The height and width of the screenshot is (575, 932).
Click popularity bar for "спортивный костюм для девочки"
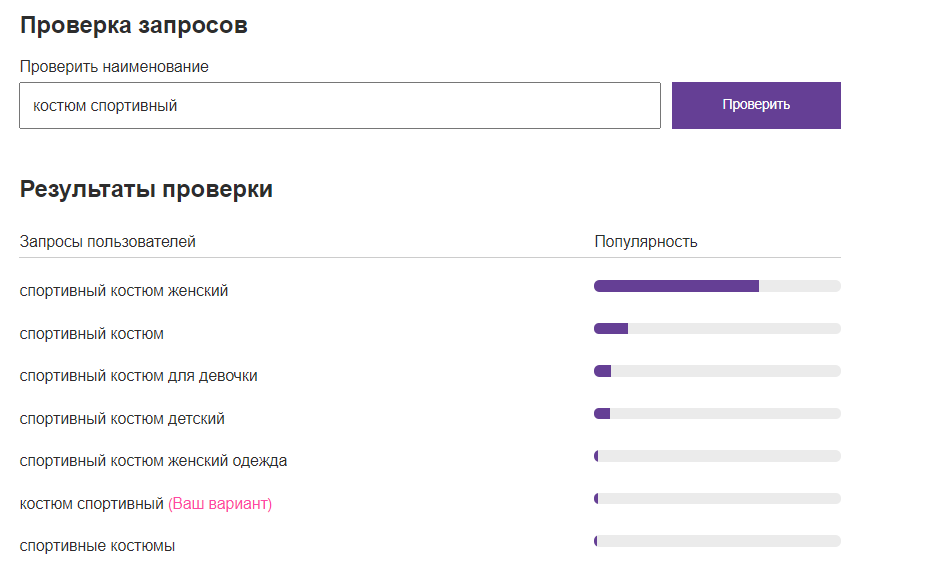point(717,371)
